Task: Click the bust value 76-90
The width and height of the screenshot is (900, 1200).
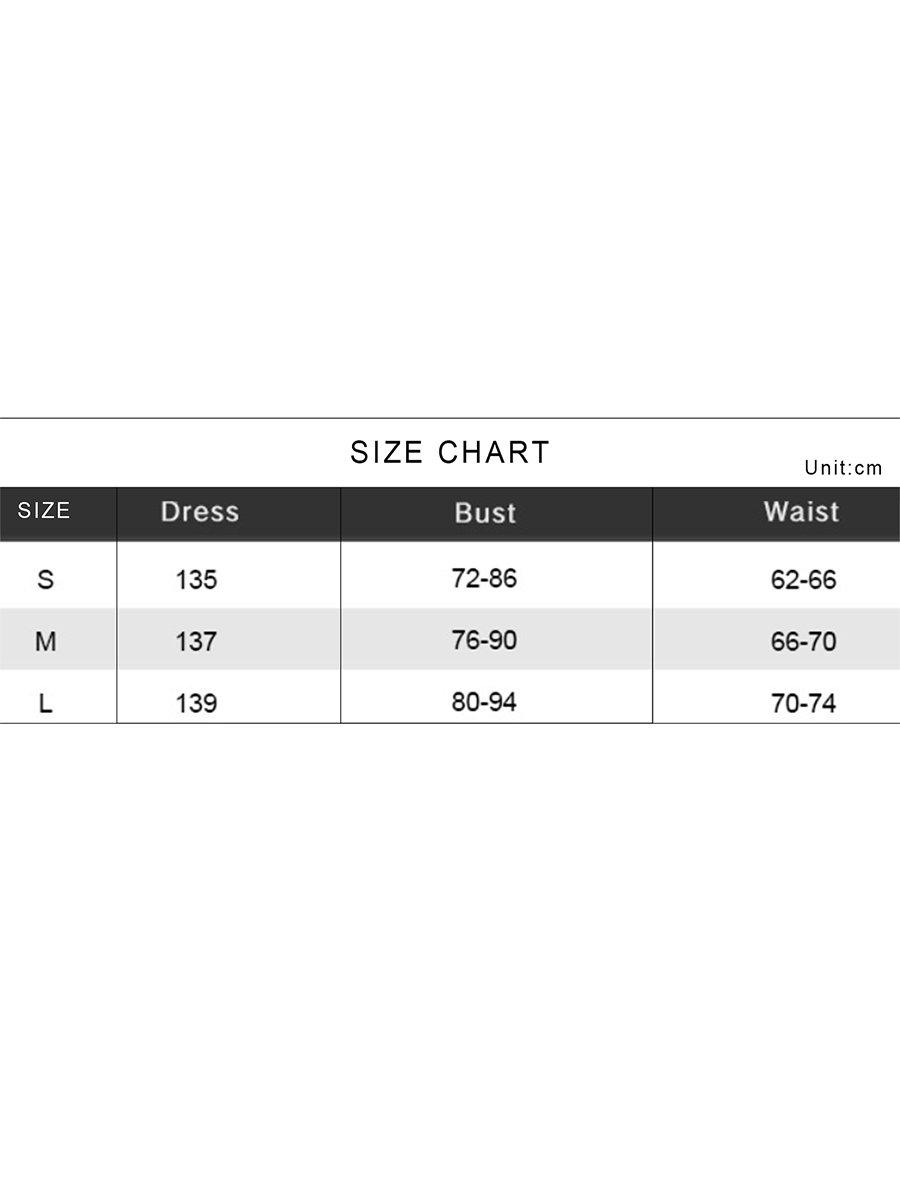Action: [x=484, y=640]
